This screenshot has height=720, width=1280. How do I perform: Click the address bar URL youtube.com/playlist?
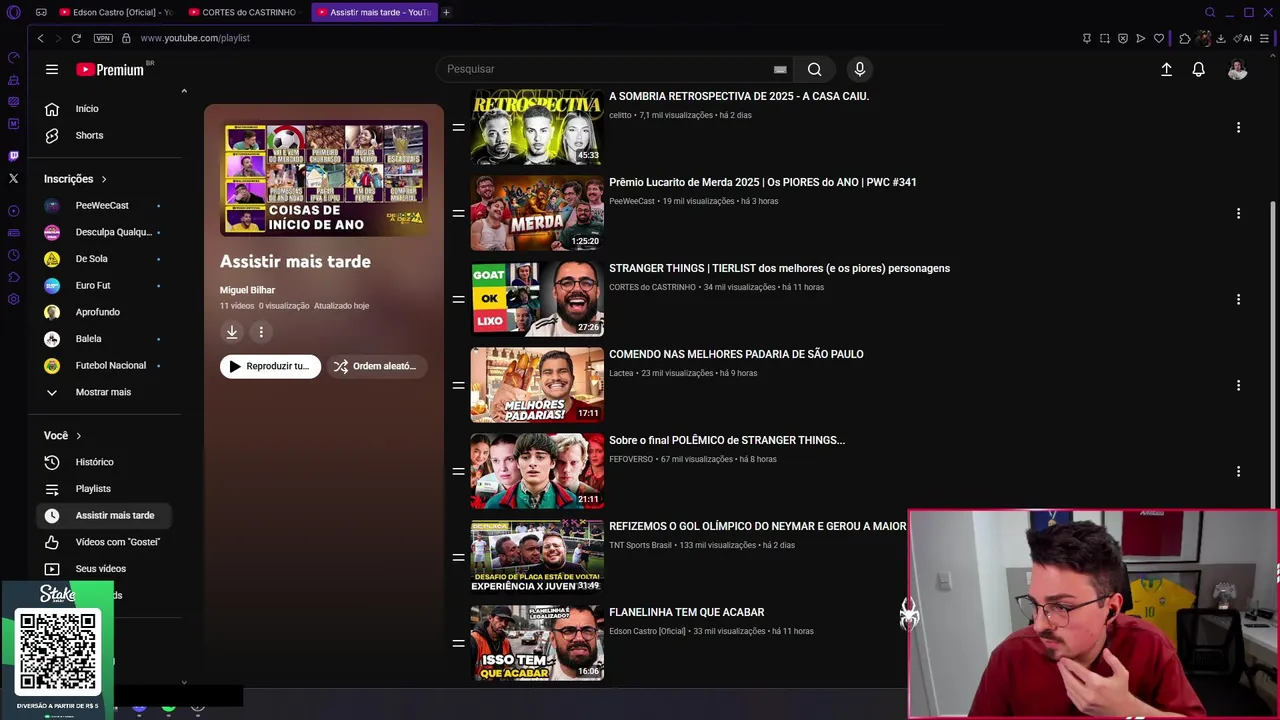tap(195, 38)
